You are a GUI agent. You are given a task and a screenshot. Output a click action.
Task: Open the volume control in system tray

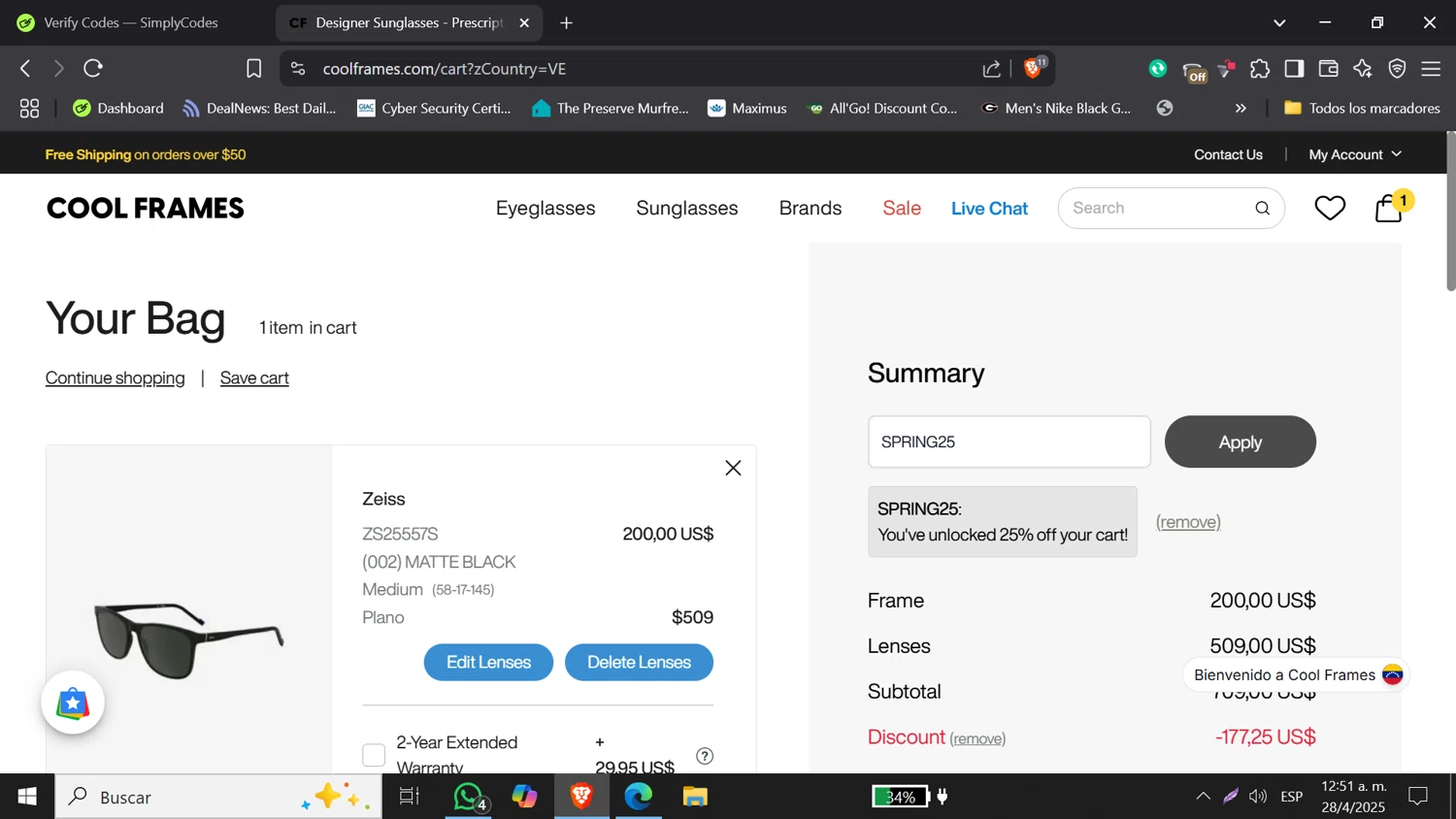click(x=1258, y=797)
